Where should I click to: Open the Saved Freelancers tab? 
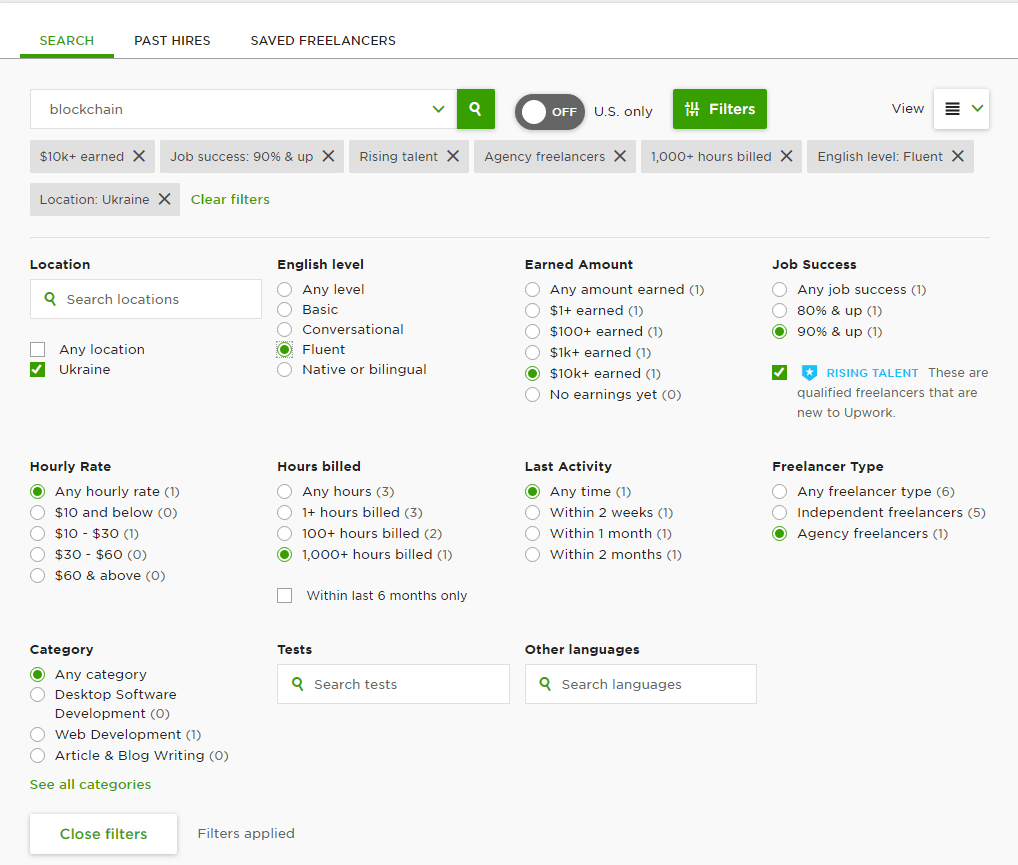click(x=323, y=41)
